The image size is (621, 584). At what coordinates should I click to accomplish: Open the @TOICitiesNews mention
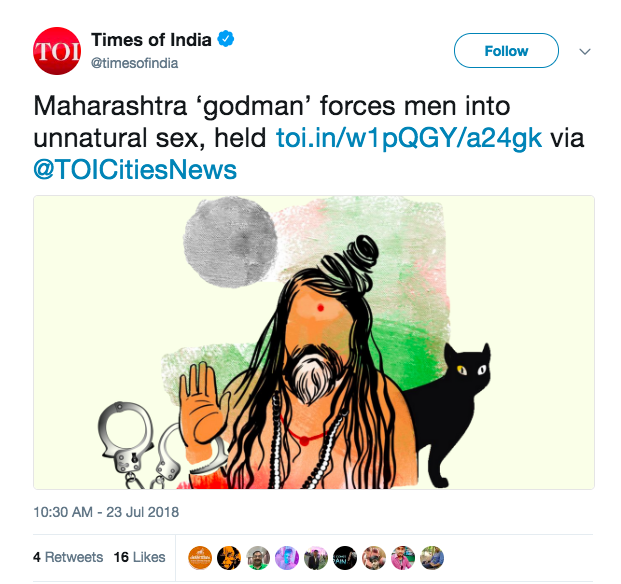(135, 169)
